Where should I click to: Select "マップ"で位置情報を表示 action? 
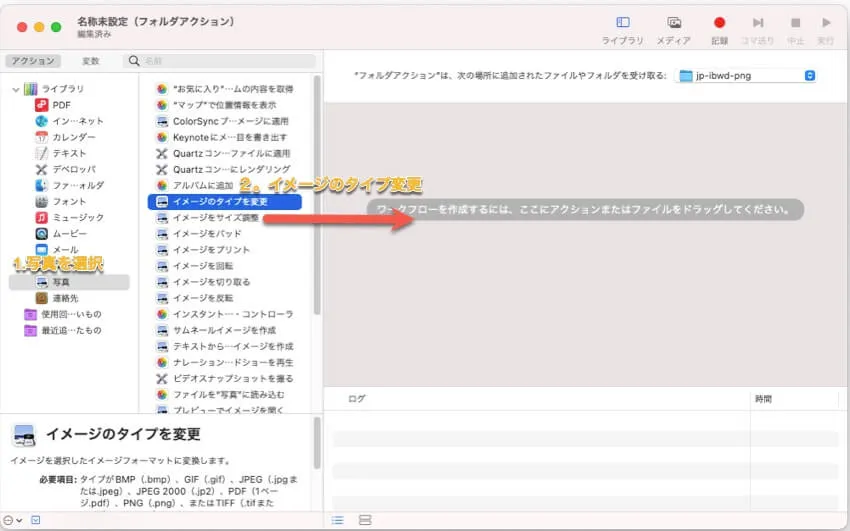(216, 105)
